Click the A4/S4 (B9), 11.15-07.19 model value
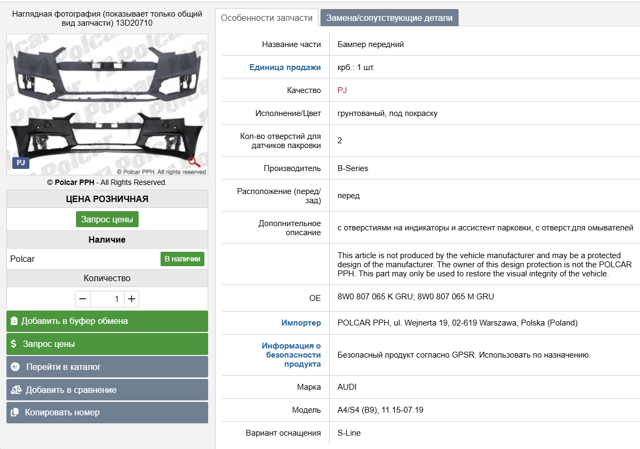This screenshot has height=449, width=640. tap(380, 410)
